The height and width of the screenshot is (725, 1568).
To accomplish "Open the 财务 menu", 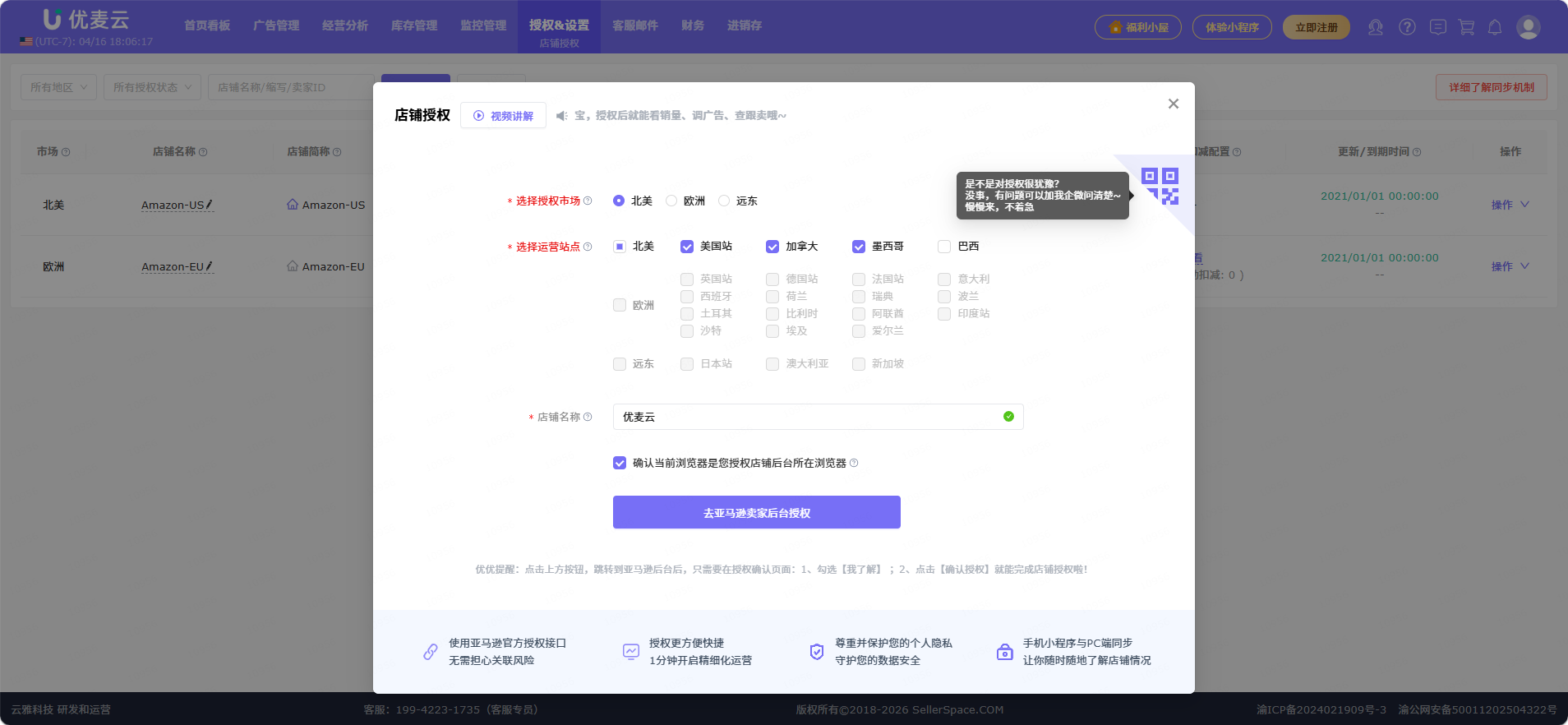I will pyautogui.click(x=693, y=25).
